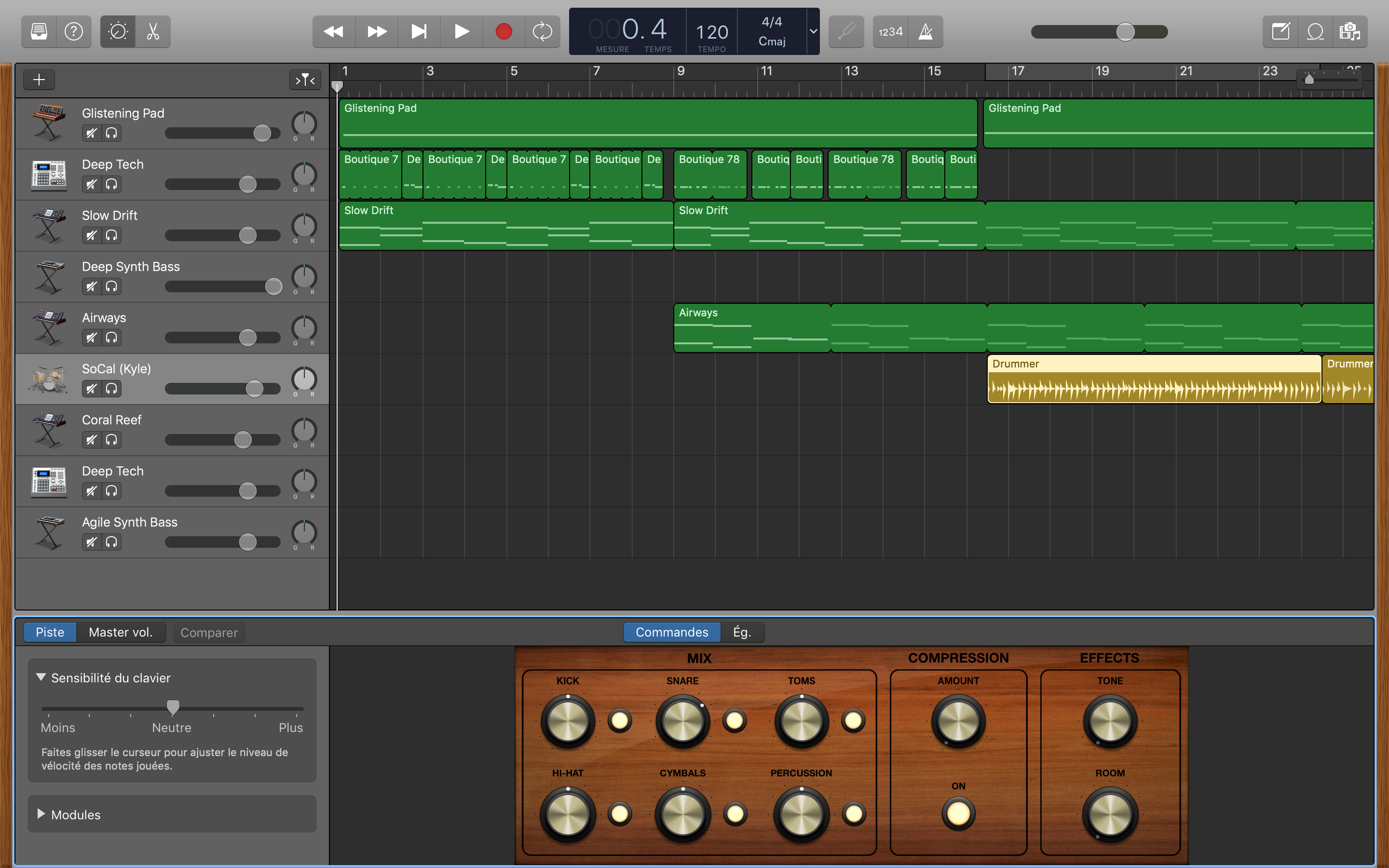The image size is (1389, 868).
Task: Open the Editors scissors button
Action: pos(153,31)
